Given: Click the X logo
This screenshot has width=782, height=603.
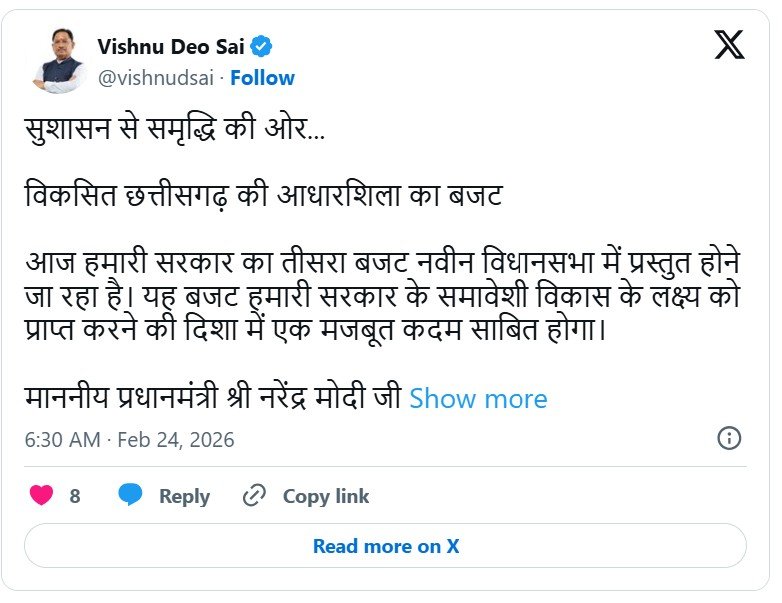Looking at the screenshot, I should 729,46.
